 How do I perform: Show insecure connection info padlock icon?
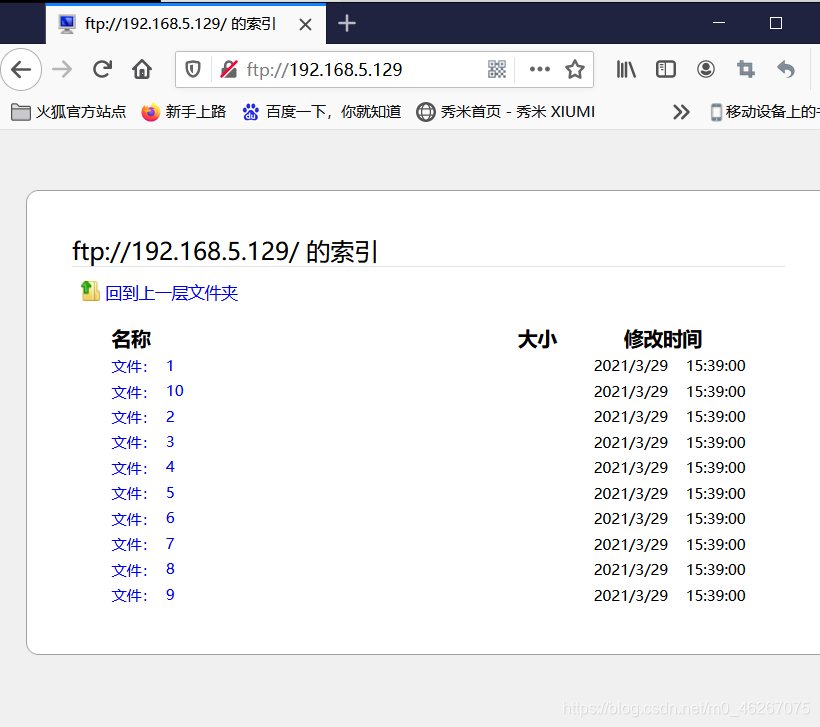229,69
